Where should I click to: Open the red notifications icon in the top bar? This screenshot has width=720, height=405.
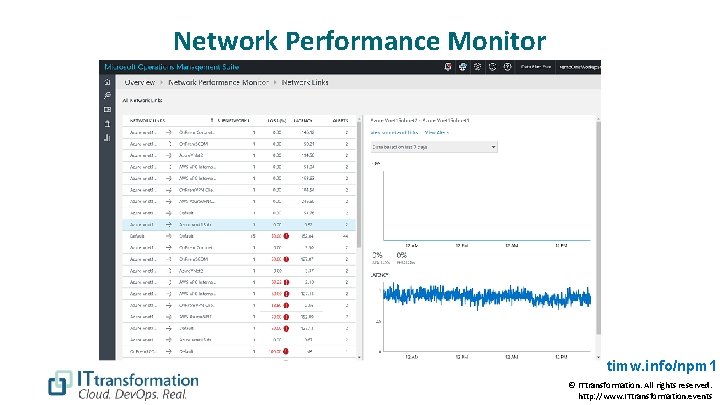(x=448, y=67)
